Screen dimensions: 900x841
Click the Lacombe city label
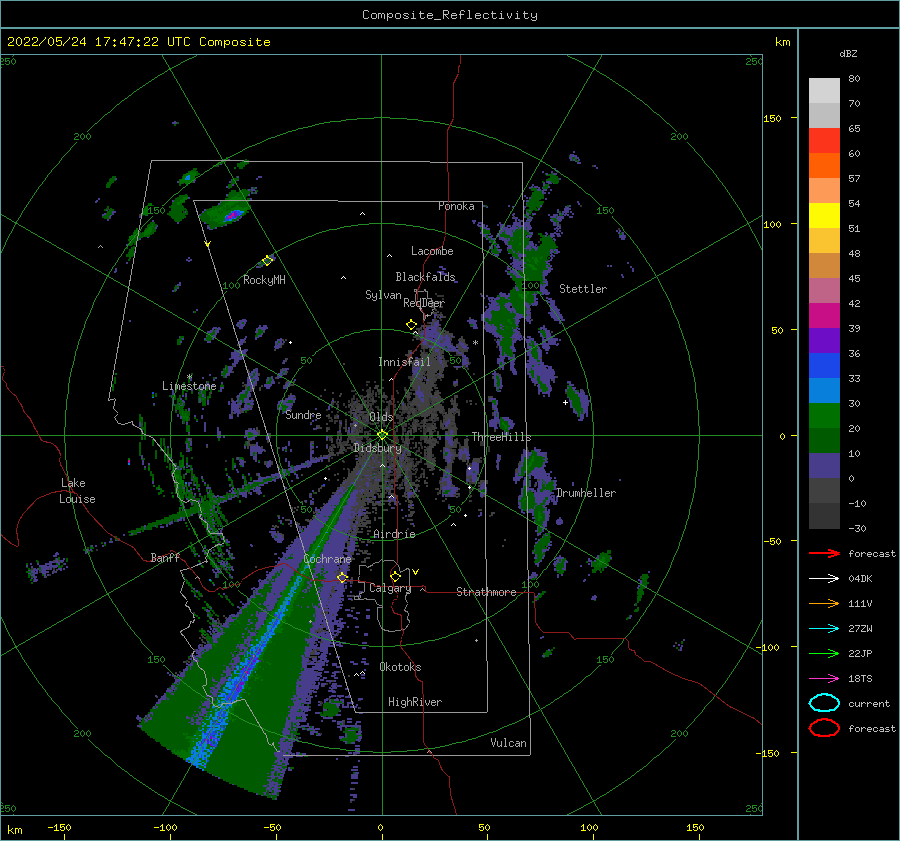(x=432, y=251)
